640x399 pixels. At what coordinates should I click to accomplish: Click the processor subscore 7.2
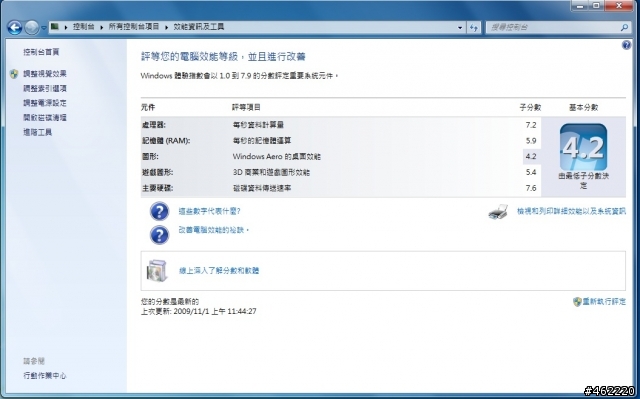point(531,125)
